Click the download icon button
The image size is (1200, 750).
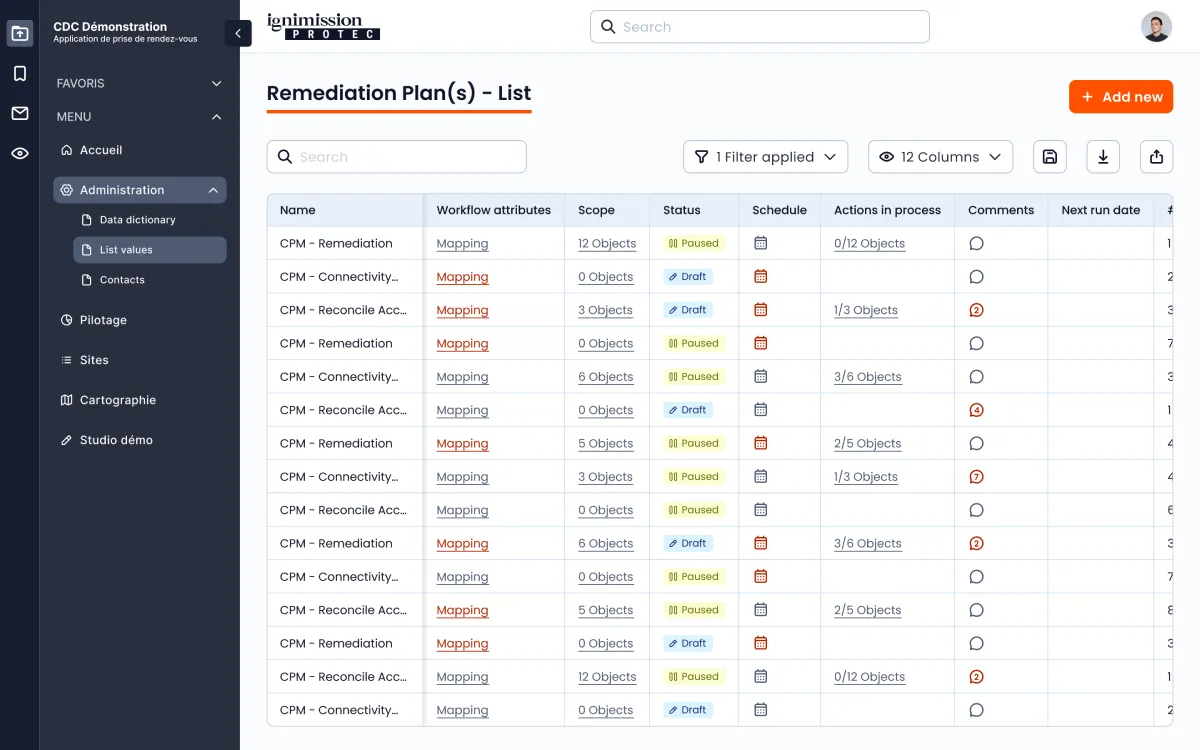click(x=1103, y=157)
